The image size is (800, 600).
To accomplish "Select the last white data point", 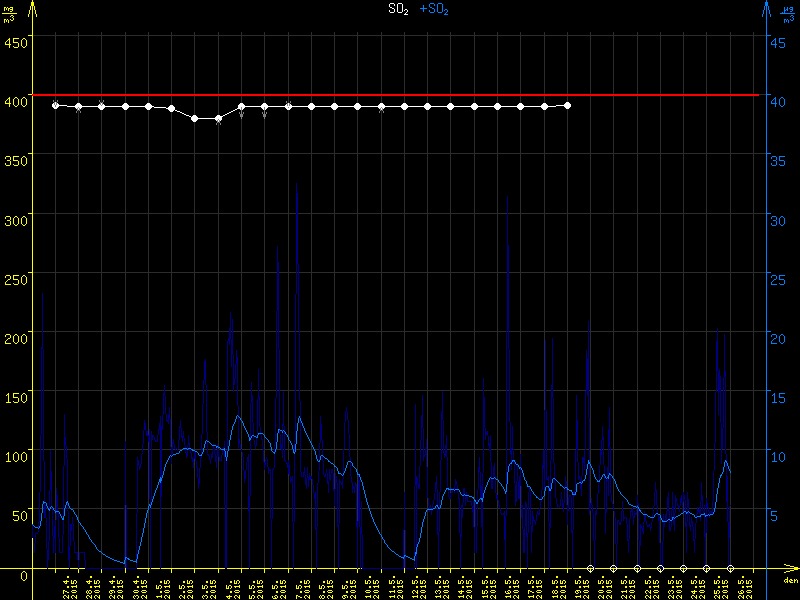I will (568, 105).
